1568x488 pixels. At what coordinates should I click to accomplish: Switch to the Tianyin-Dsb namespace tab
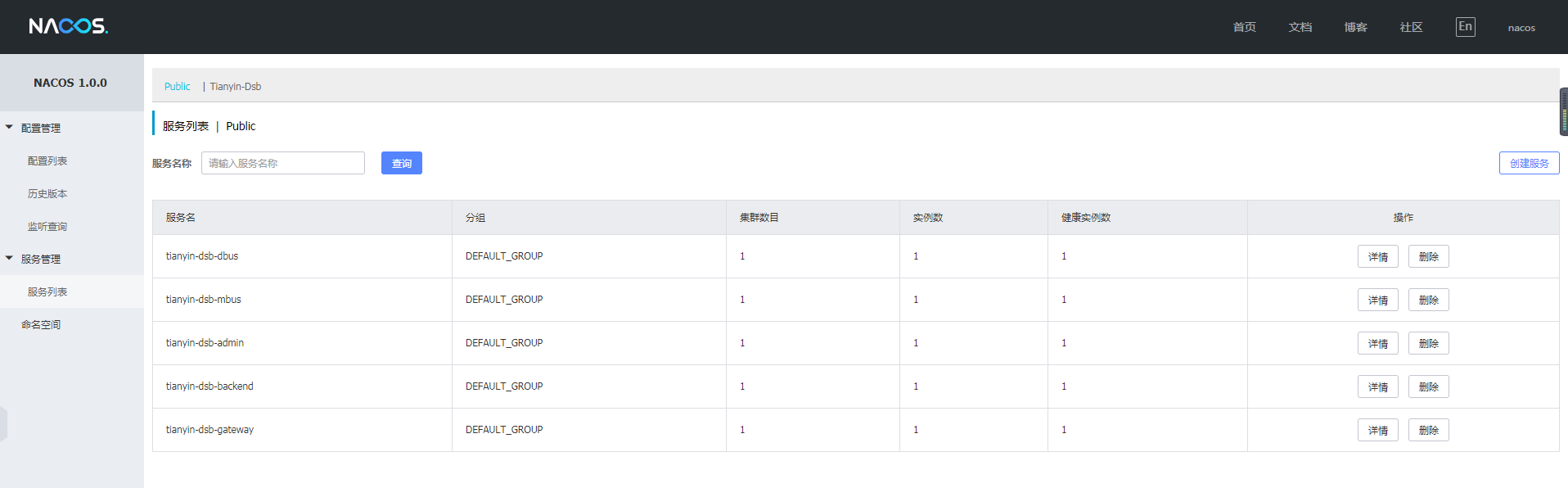236,87
